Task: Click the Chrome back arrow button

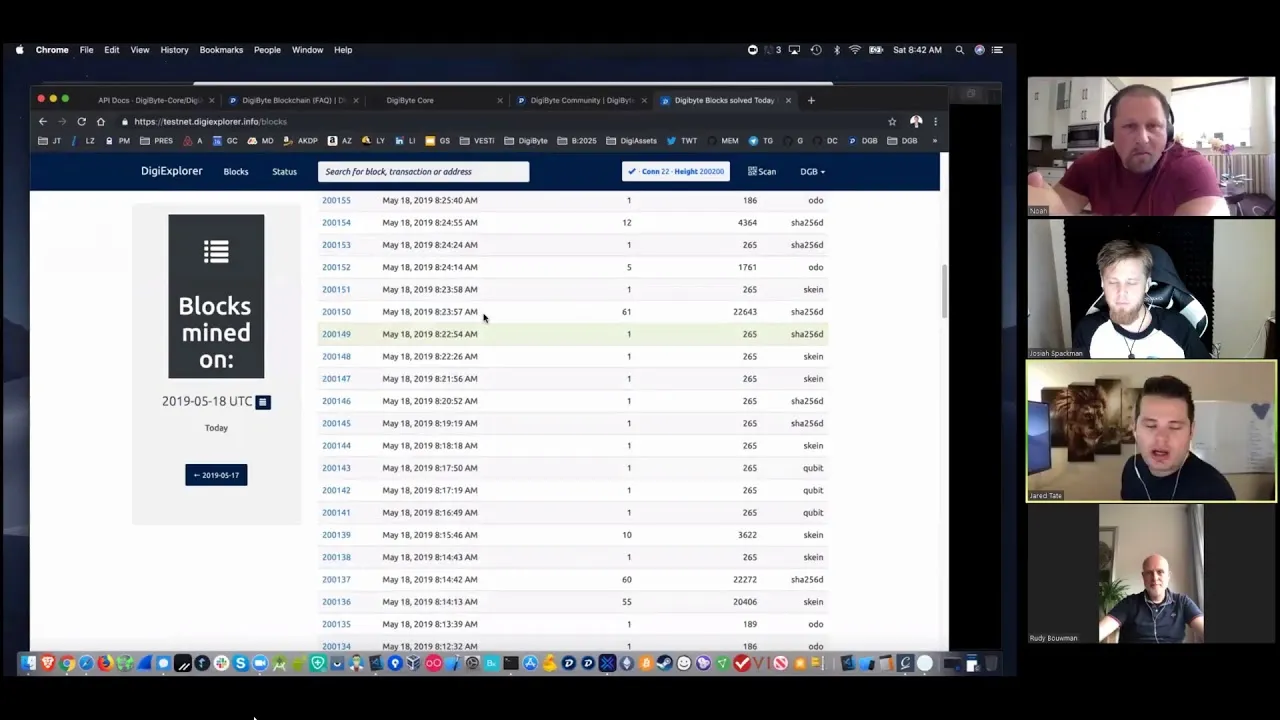Action: click(x=43, y=121)
